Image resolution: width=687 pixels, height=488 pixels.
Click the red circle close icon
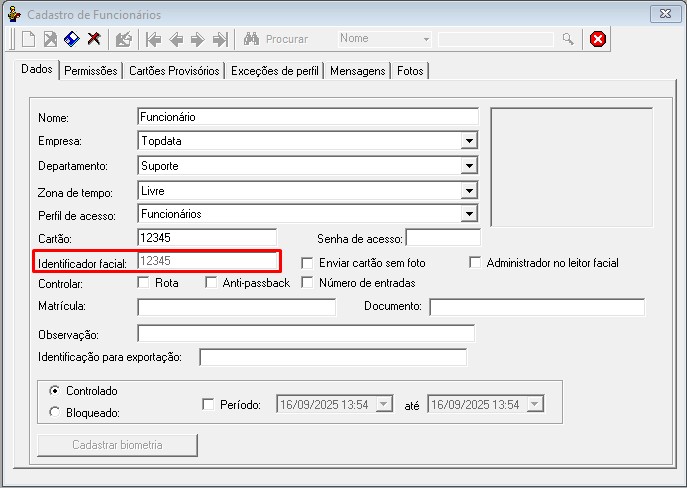(x=597, y=39)
